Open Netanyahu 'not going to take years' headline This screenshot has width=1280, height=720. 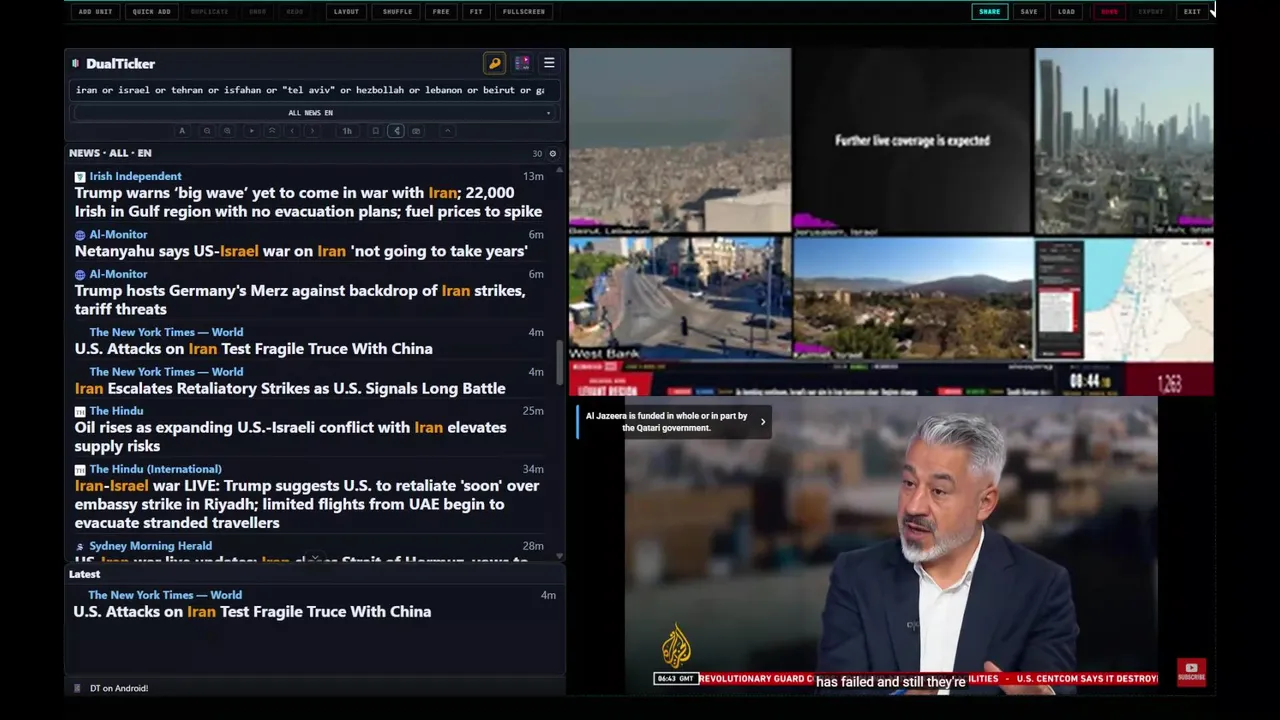pos(301,251)
